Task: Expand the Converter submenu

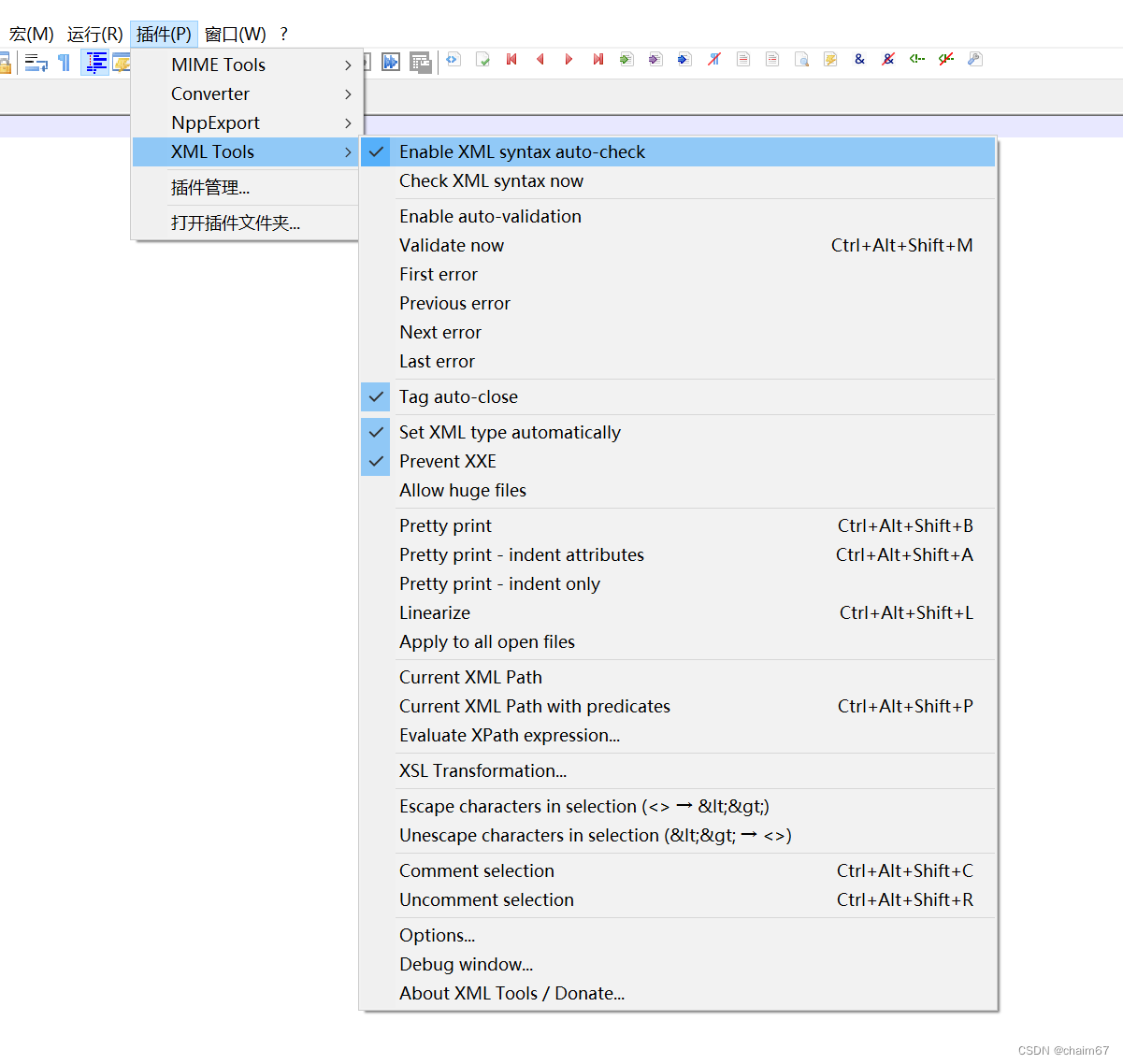Action: click(210, 93)
